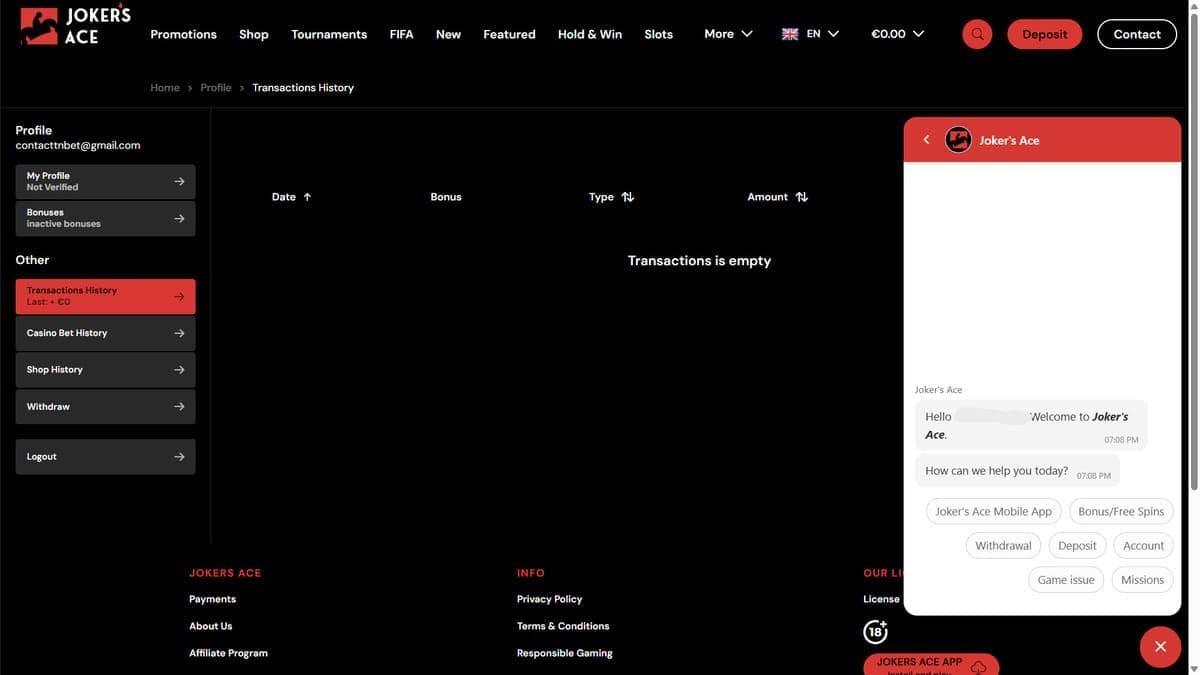Click the arrow beside Withdraw
The height and width of the screenshot is (675, 1200).
pos(179,407)
